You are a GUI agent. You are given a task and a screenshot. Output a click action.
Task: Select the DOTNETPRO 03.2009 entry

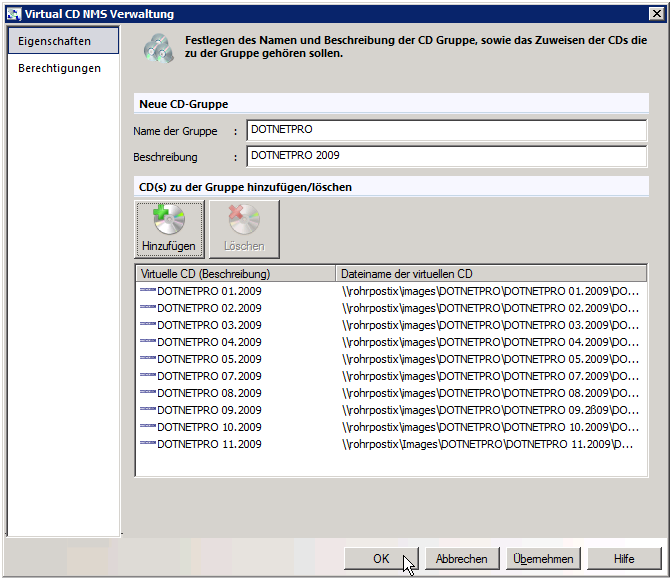pyautogui.click(x=209, y=325)
